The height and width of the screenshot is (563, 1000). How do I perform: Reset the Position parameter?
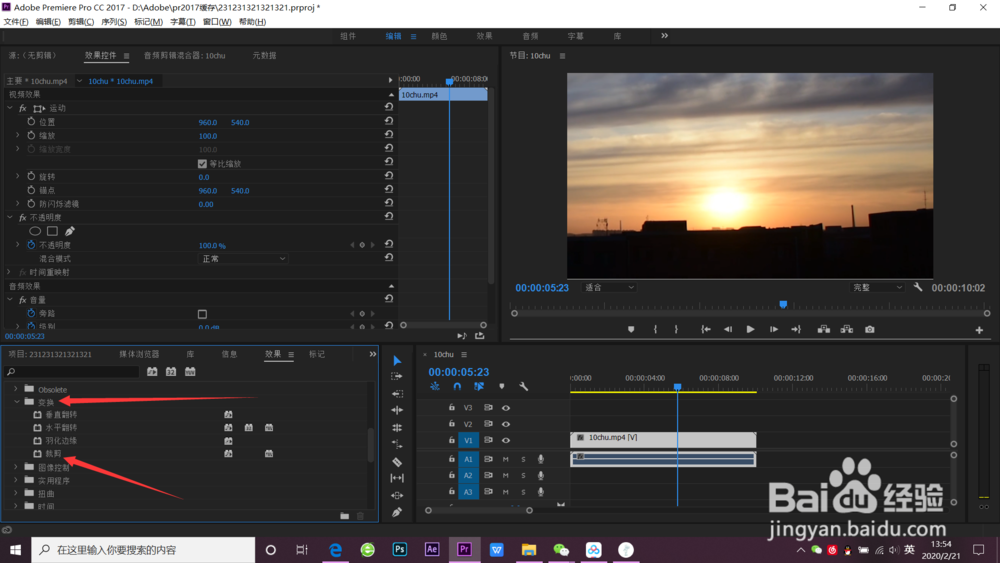click(x=388, y=121)
